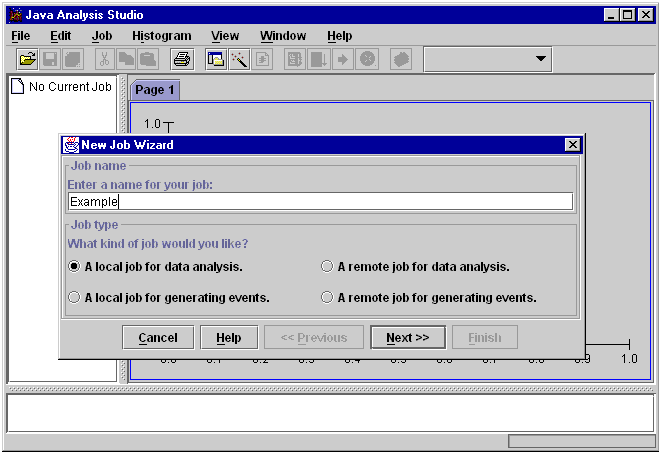Click the new page window icon
This screenshot has height=456, width=659.
pyautogui.click(x=216, y=60)
